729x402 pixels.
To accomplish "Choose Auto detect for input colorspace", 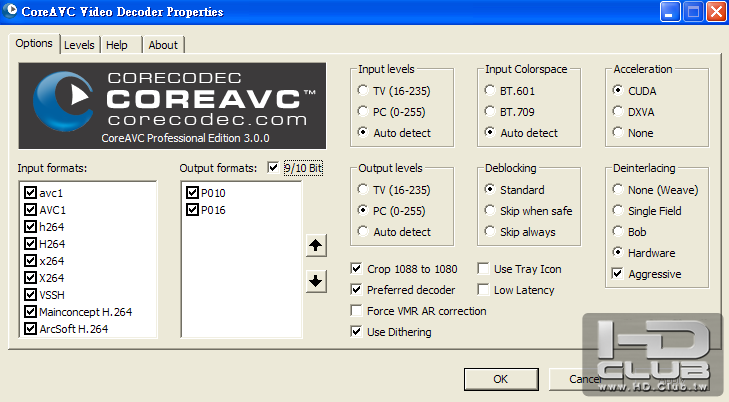I will pyautogui.click(x=490, y=132).
